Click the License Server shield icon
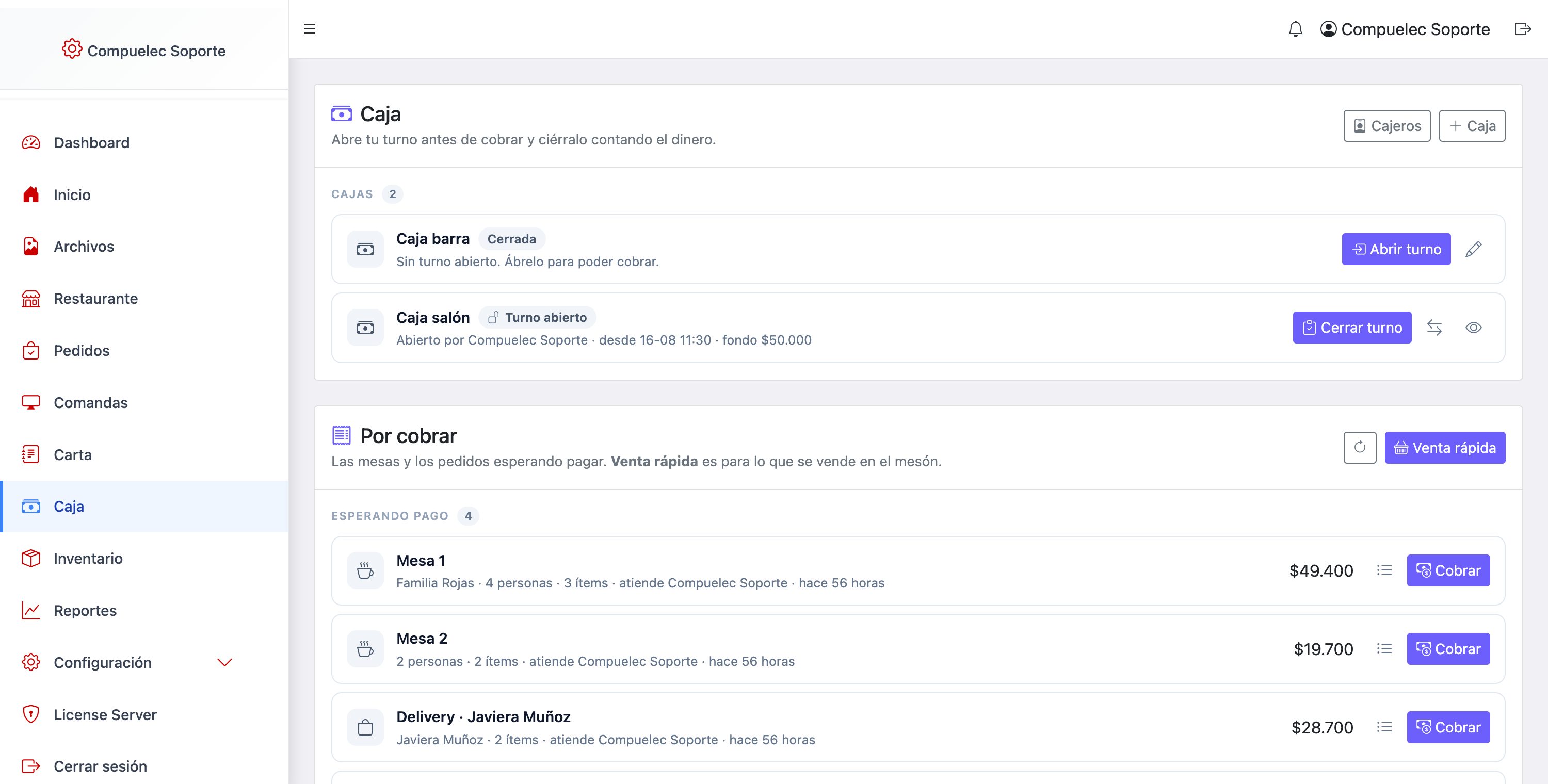This screenshot has width=1548, height=784. 30,714
